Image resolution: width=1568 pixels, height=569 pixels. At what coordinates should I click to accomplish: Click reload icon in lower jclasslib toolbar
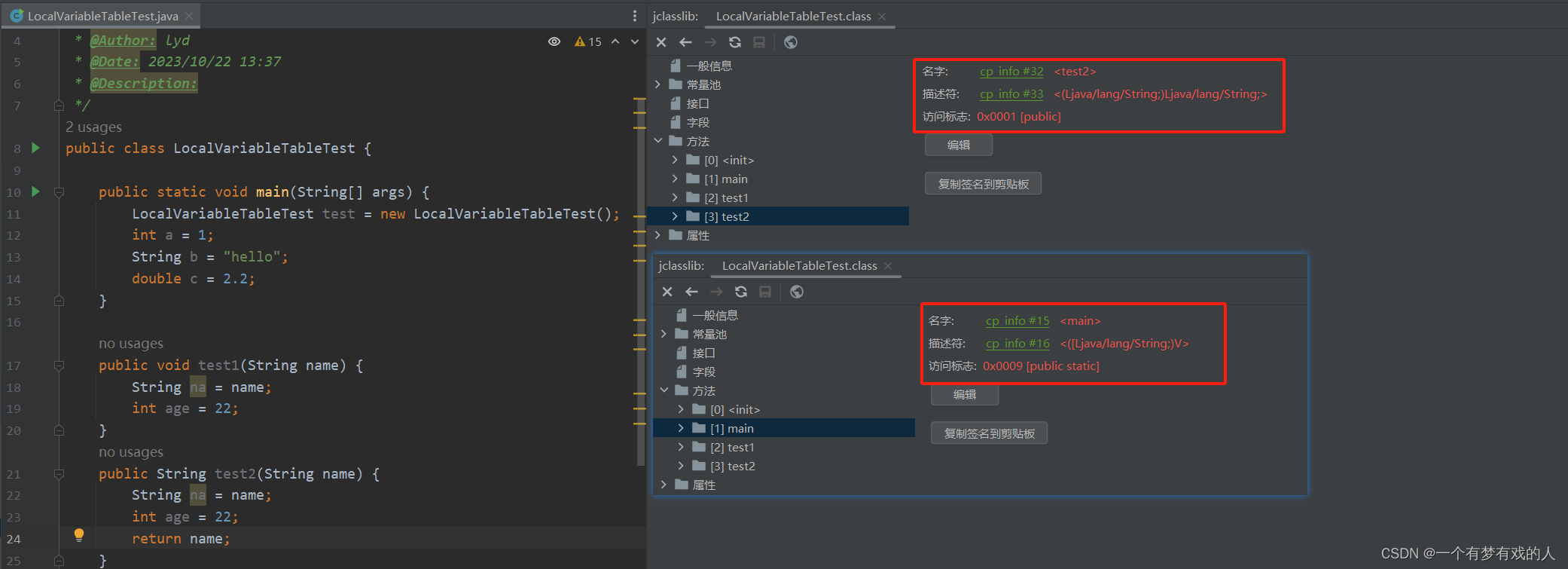pyautogui.click(x=741, y=292)
